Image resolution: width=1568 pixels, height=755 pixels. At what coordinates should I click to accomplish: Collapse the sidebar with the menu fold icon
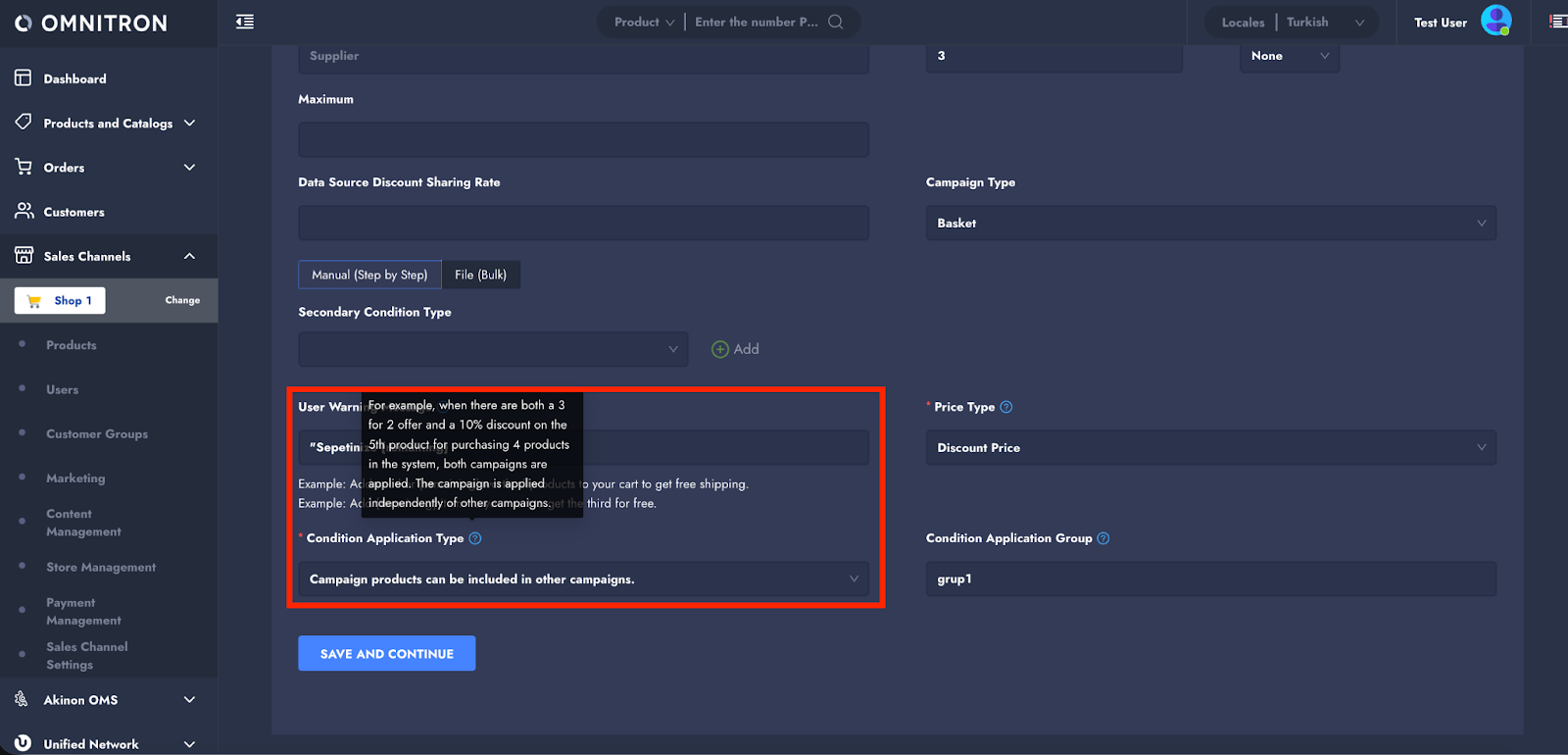click(245, 22)
